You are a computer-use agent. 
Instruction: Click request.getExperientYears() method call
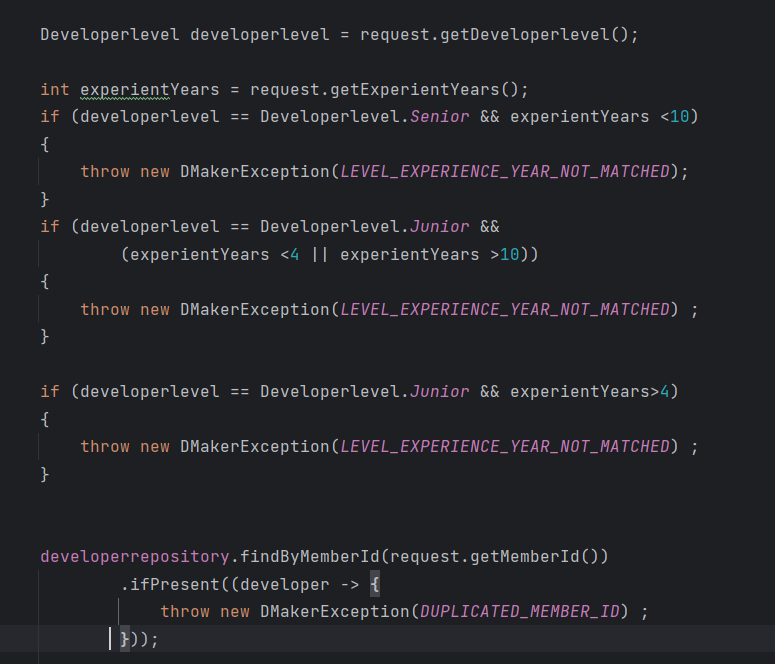(384, 89)
